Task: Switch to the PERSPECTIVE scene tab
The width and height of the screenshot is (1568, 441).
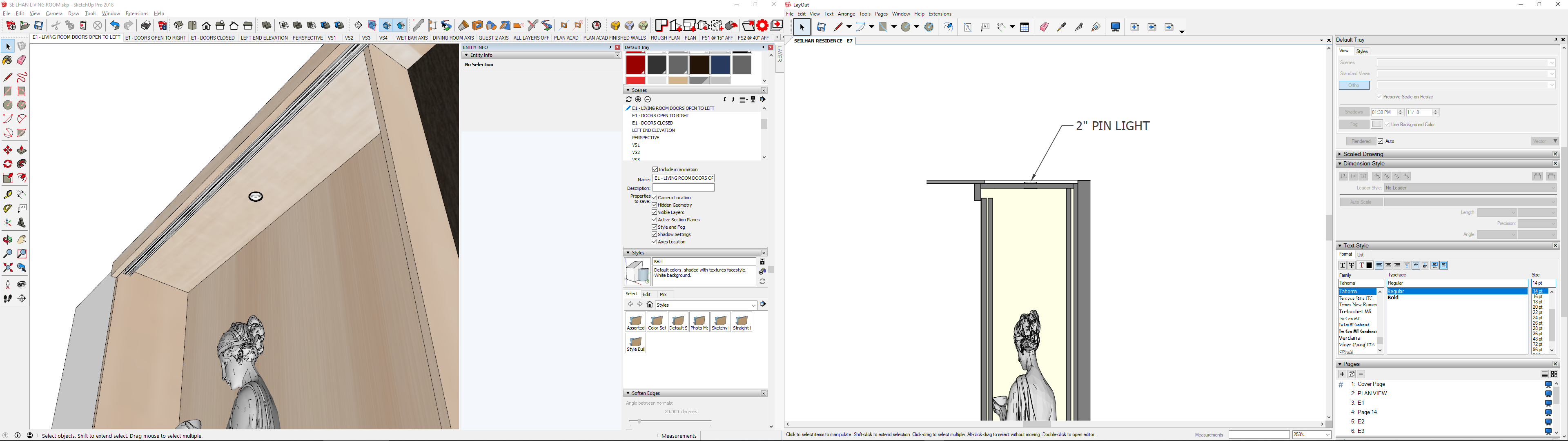Action: pos(307,37)
